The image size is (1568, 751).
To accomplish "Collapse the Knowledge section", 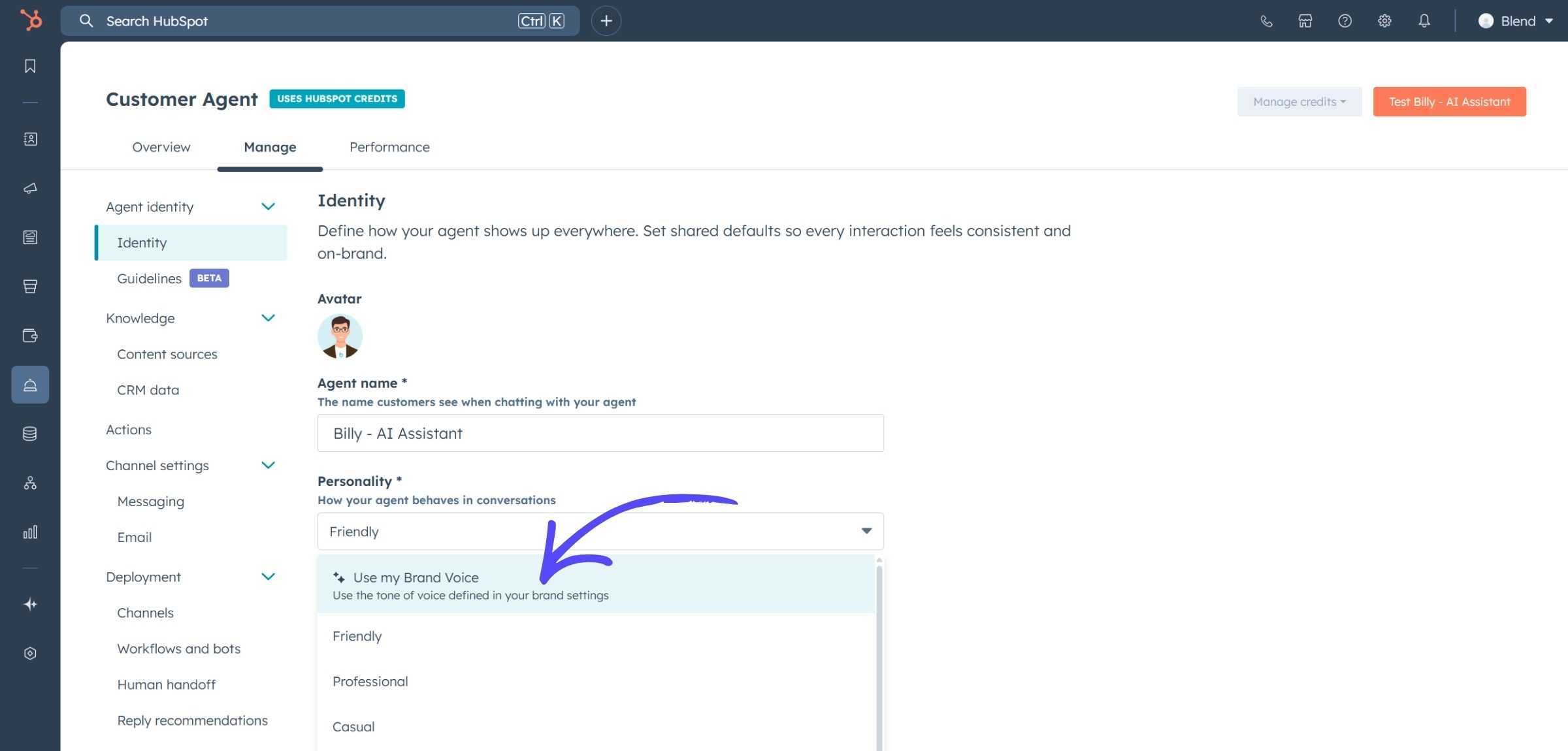I will click(x=268, y=318).
